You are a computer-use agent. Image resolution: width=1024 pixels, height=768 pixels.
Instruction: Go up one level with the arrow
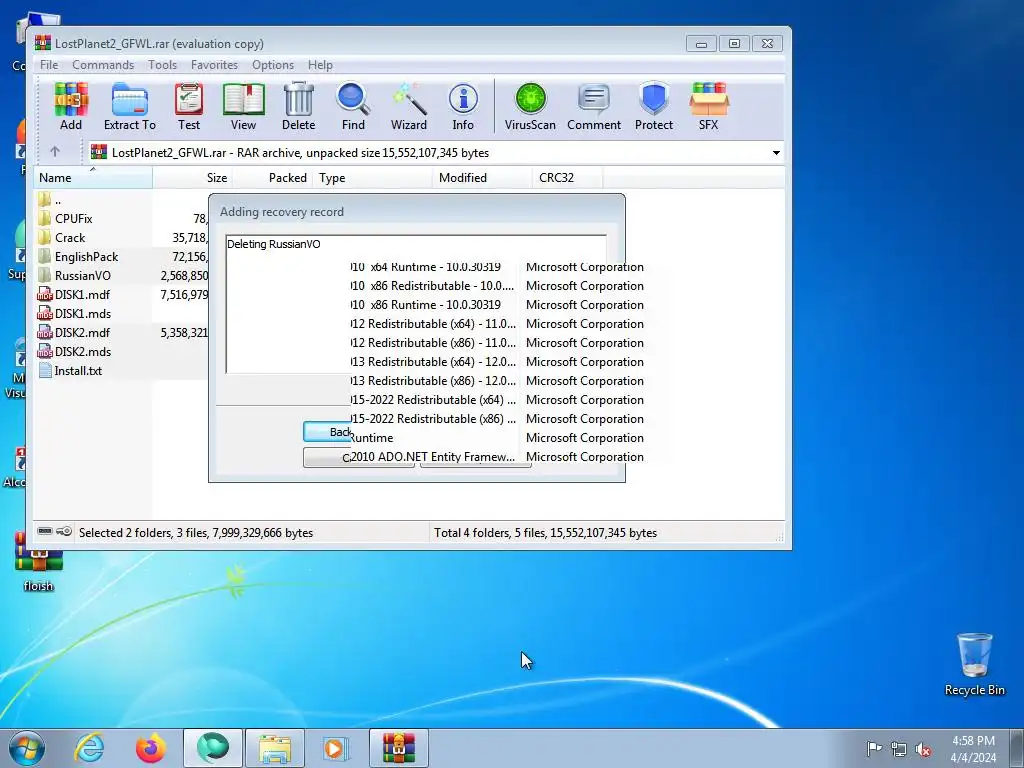[55, 152]
